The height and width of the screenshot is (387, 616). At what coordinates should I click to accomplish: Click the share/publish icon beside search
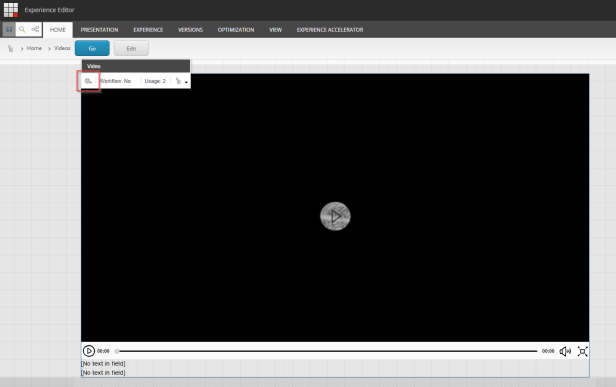[x=35, y=29]
